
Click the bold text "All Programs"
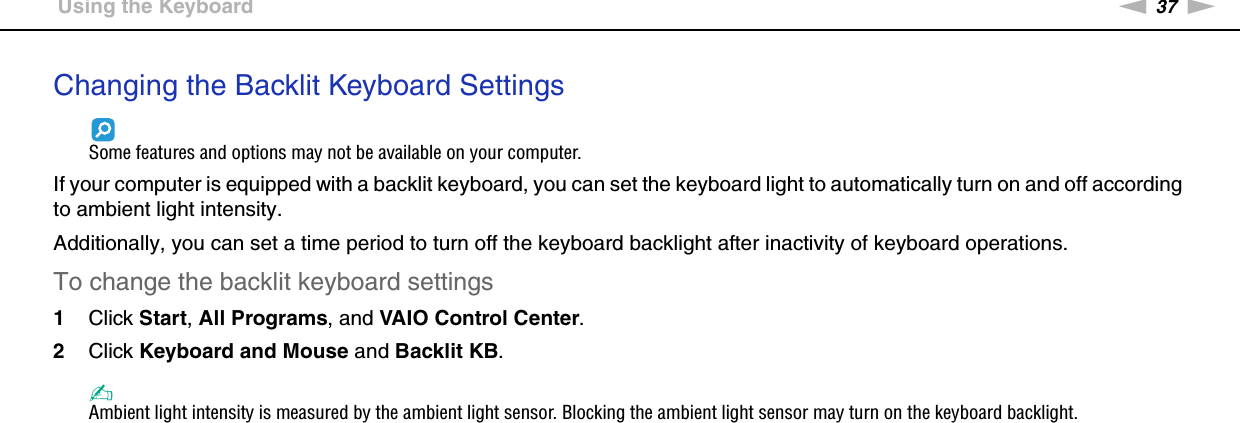[x=263, y=319]
